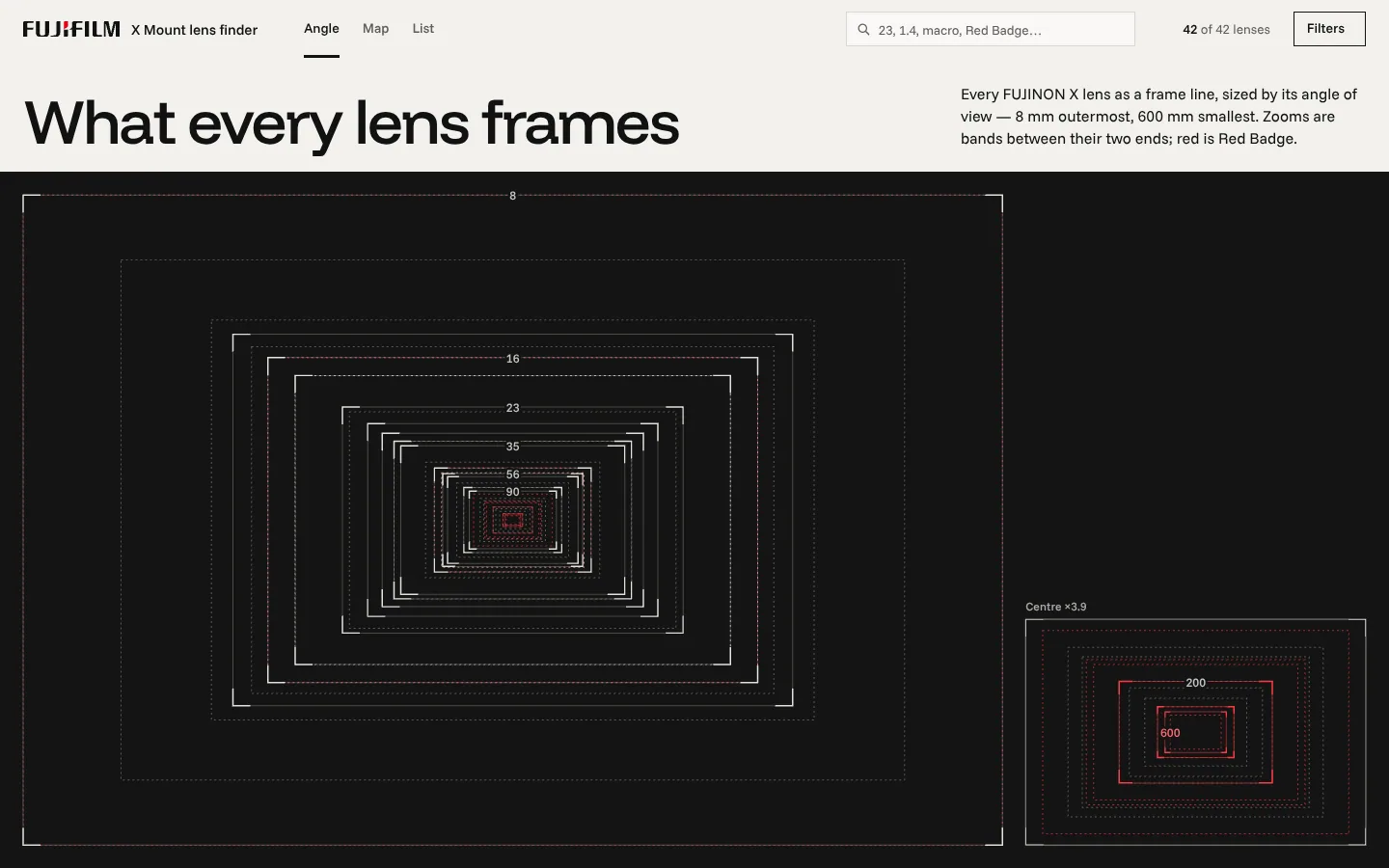The height and width of the screenshot is (868, 1389).
Task: Click the "Centre ×3.9" inset caption
Action: (1055, 607)
